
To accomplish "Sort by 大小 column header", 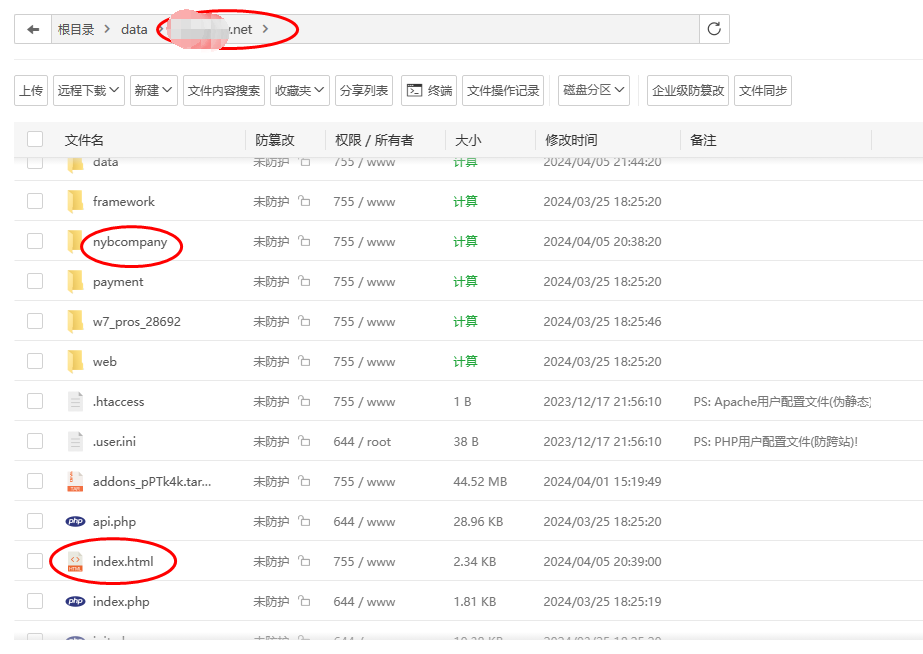I will click(468, 140).
